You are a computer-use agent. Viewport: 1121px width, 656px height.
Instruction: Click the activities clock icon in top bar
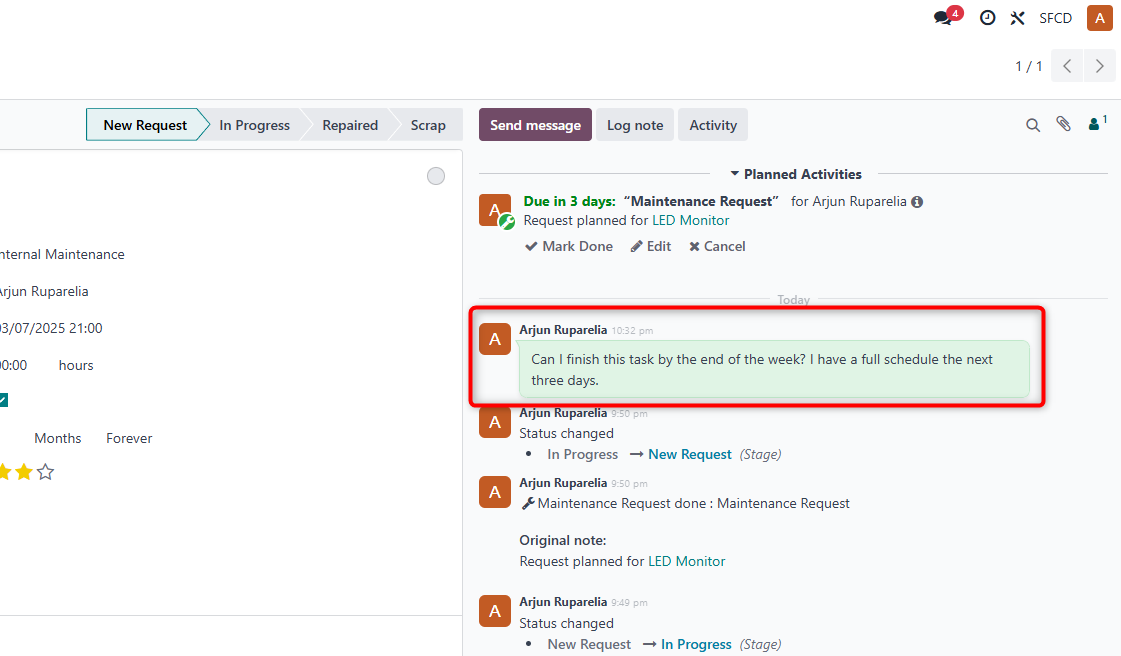pos(987,17)
